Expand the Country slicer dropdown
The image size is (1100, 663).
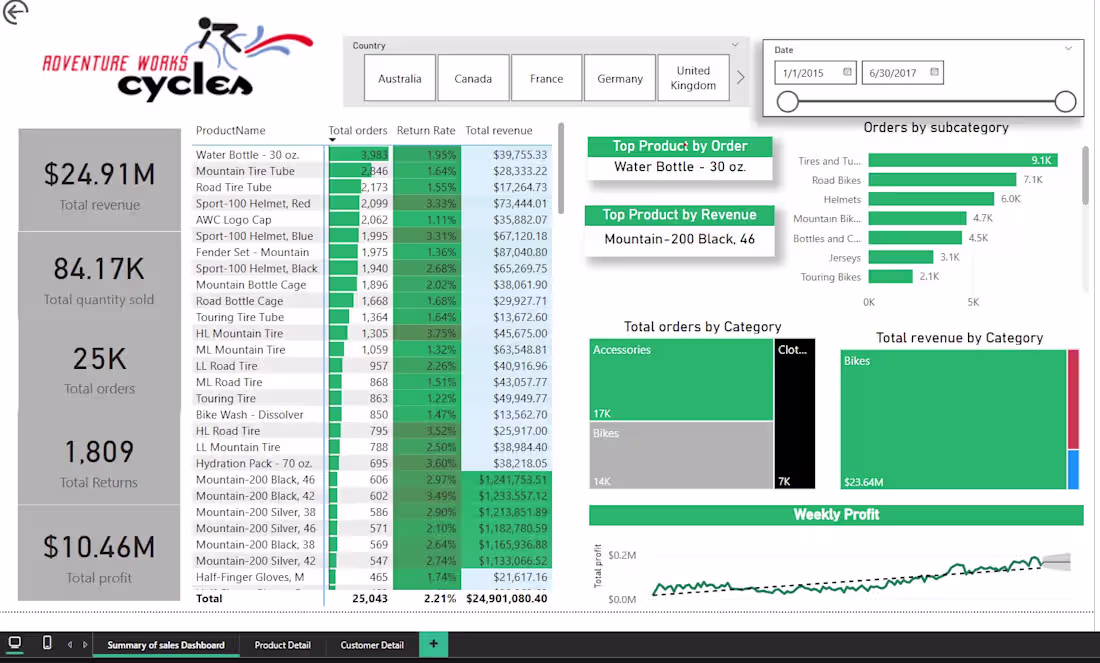click(734, 45)
